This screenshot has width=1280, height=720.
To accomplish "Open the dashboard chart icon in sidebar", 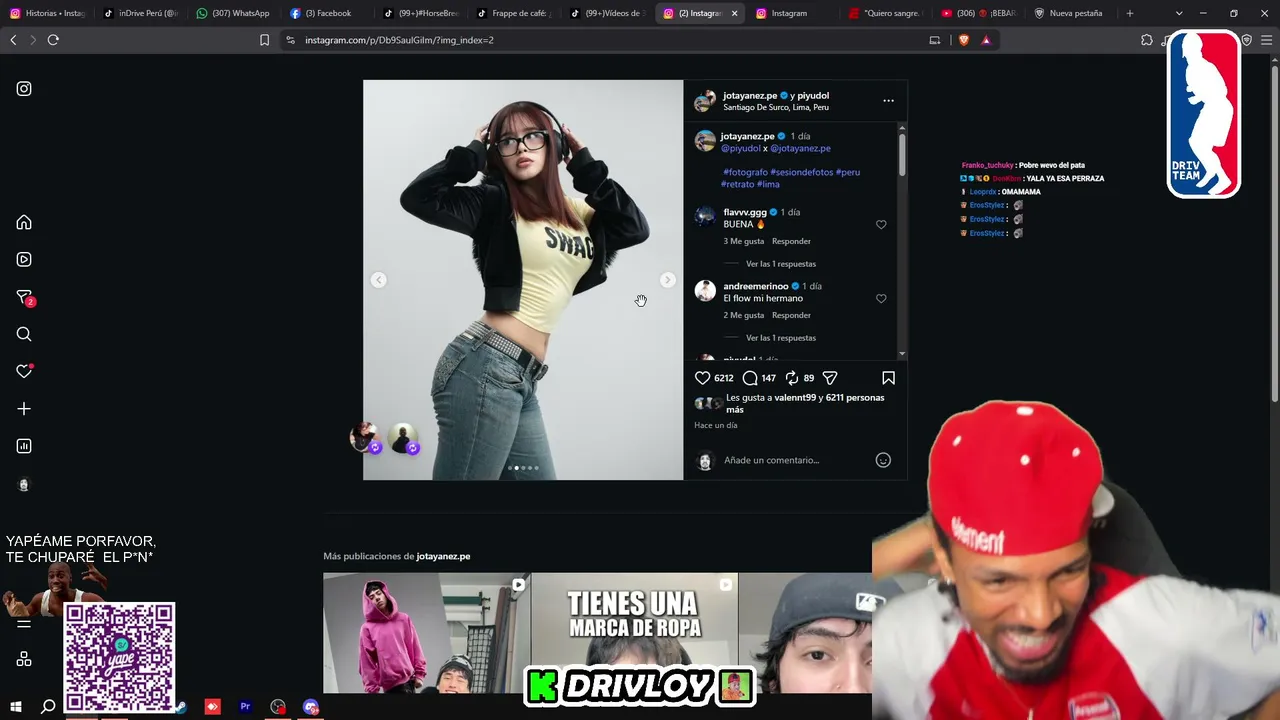I will pyautogui.click(x=24, y=446).
